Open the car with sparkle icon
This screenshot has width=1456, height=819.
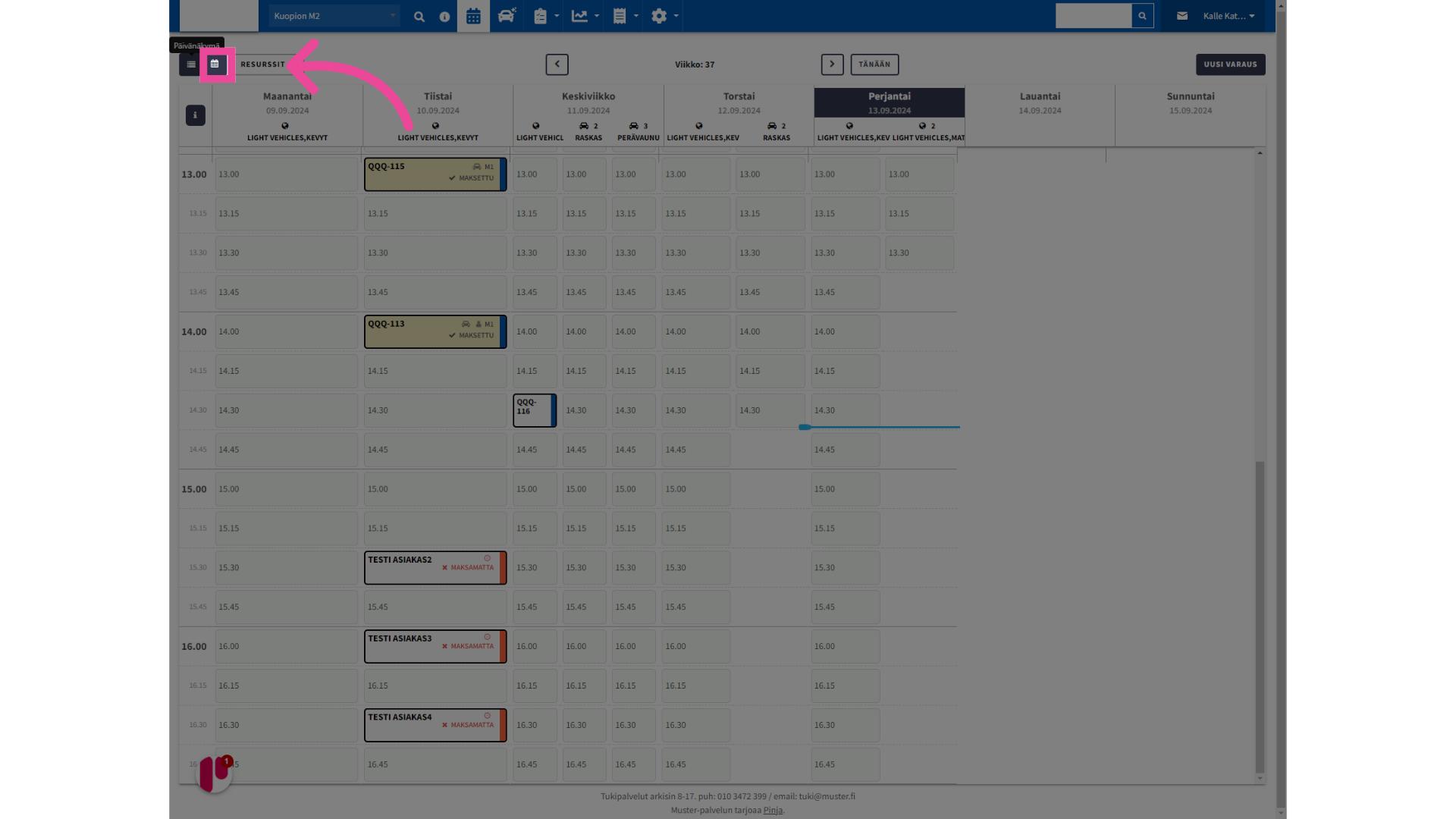507,16
